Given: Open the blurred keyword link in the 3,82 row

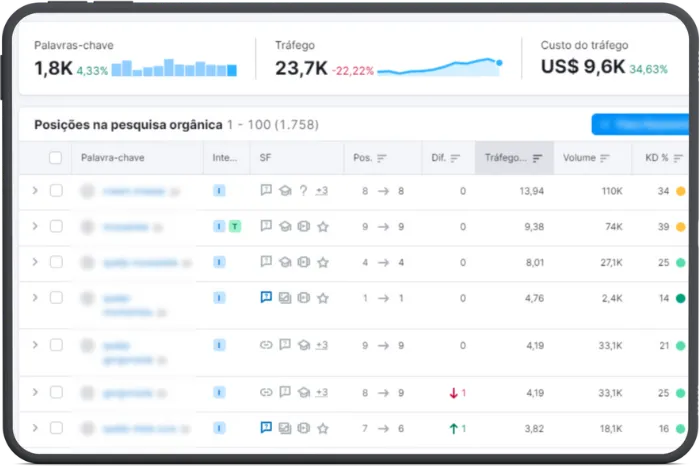Looking at the screenshot, I should (x=139, y=429).
